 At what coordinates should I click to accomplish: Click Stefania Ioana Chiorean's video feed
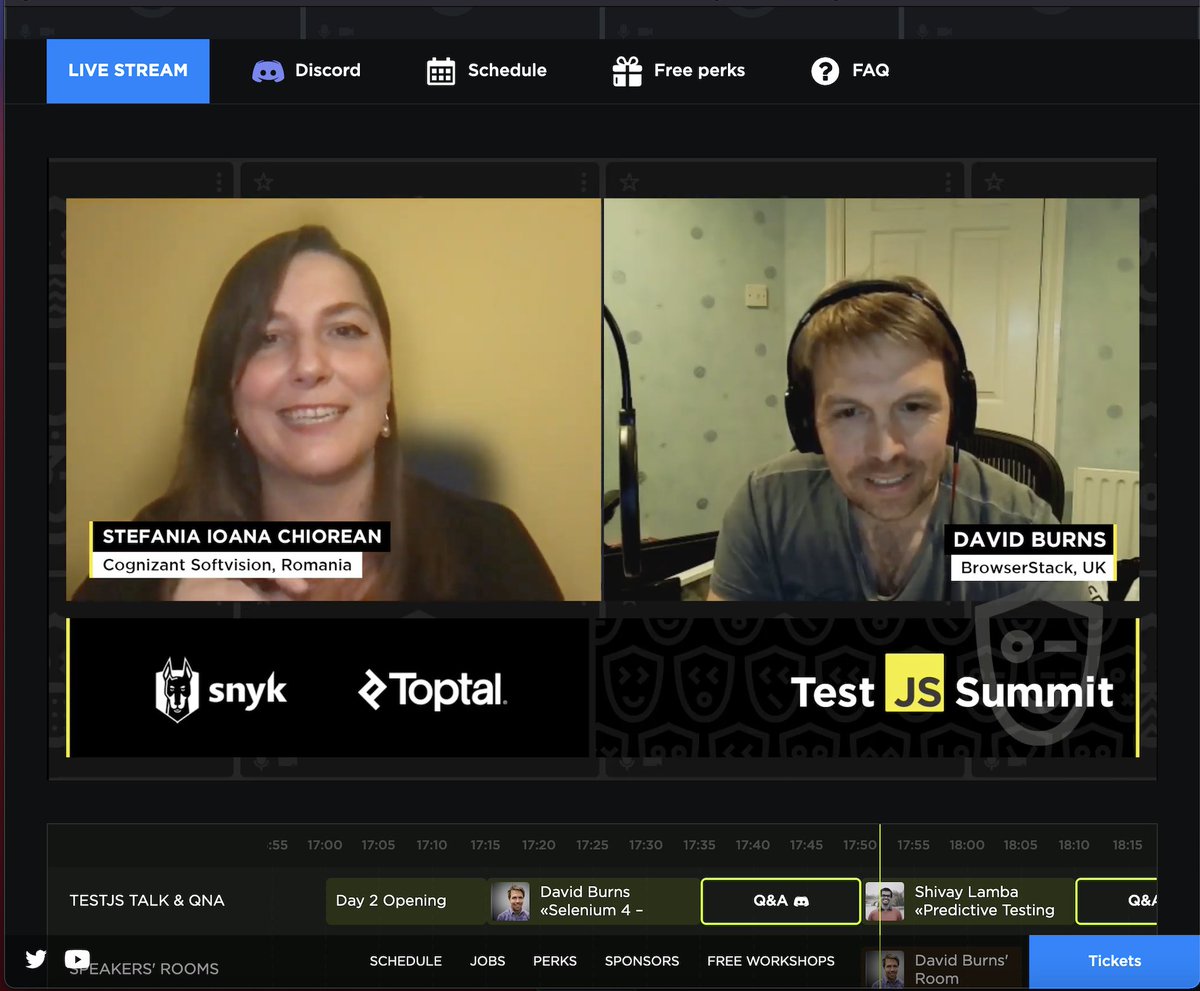click(334, 399)
